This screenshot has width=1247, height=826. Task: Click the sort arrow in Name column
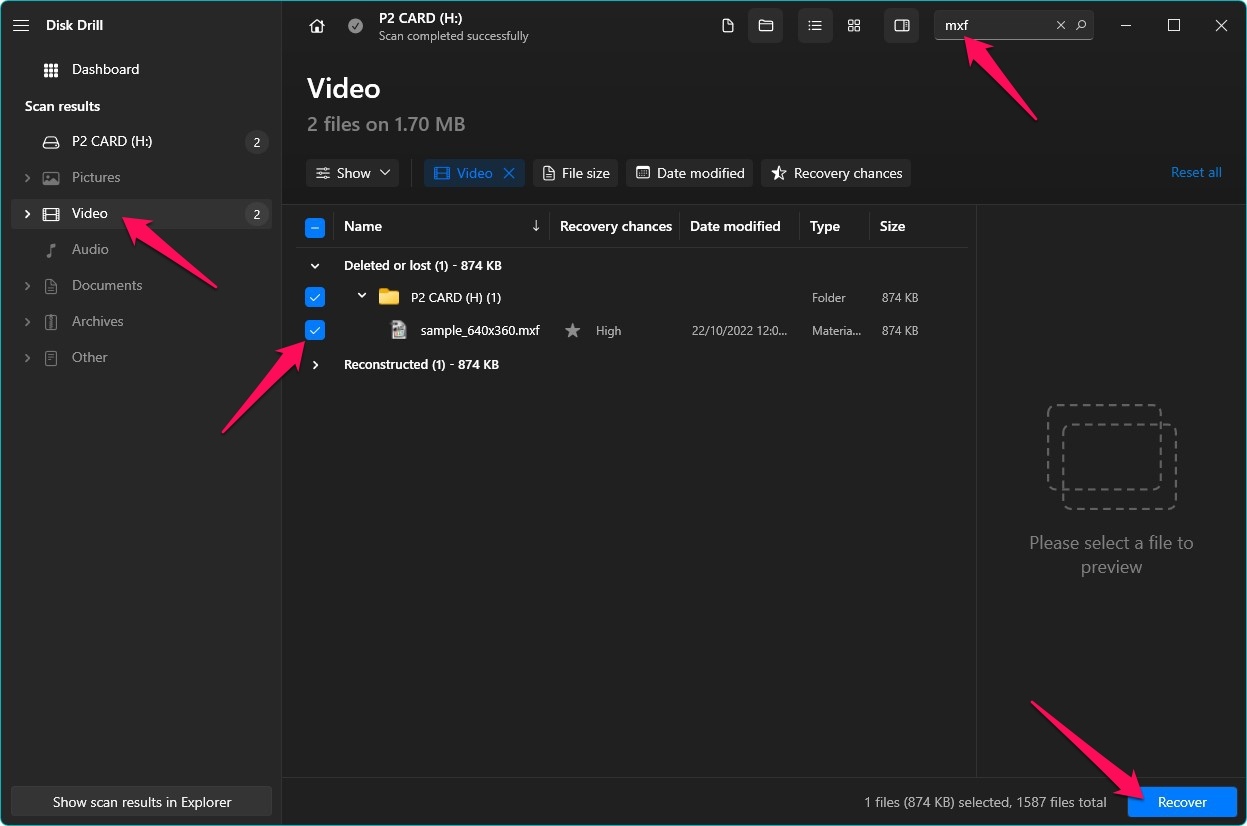[536, 226]
